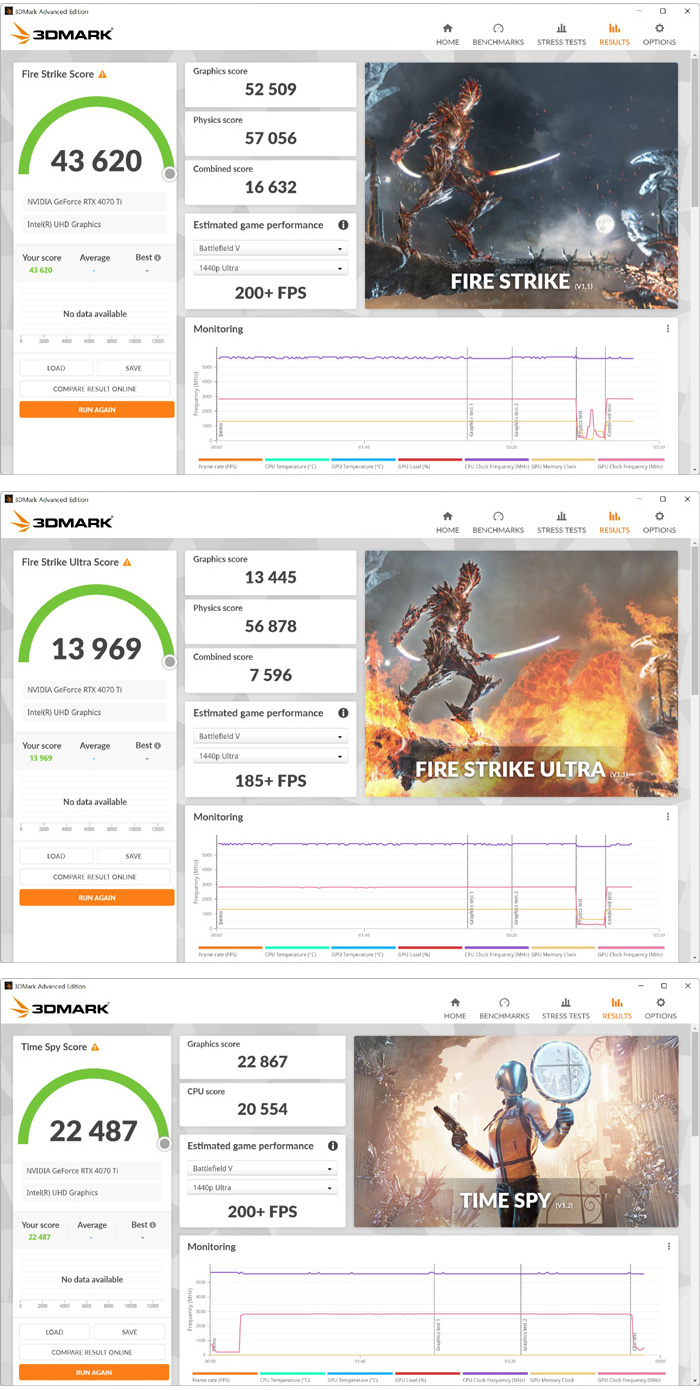700x1390 pixels.
Task: Click the TIME SPY benchmark artwork
Action: coord(516,1131)
